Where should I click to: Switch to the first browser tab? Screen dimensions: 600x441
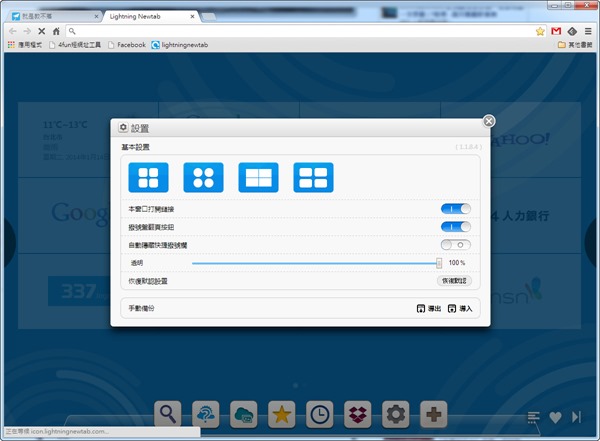pos(55,16)
